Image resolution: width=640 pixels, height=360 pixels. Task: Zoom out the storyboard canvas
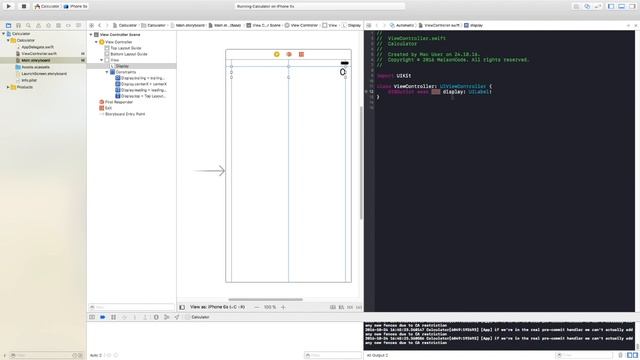pos(257,307)
